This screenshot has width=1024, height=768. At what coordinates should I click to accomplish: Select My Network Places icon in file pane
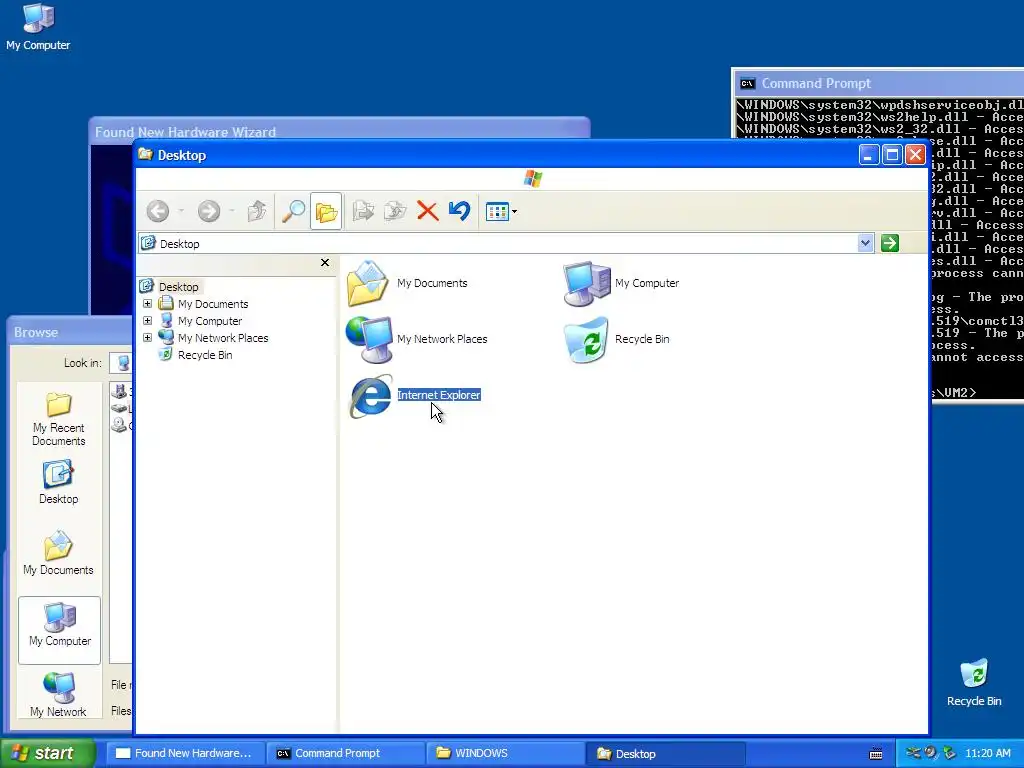(369, 339)
